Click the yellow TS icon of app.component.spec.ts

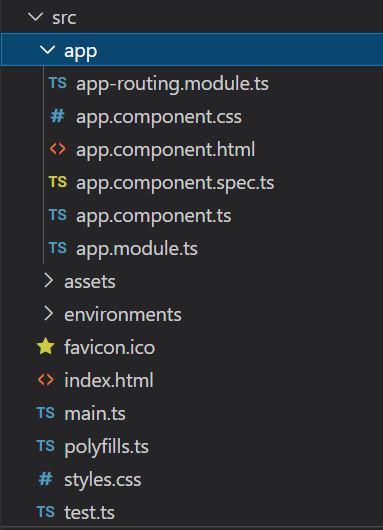tap(58, 182)
